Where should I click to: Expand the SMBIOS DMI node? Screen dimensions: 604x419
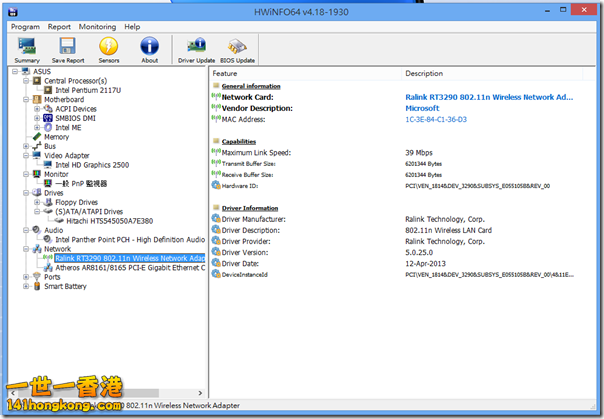(37, 118)
